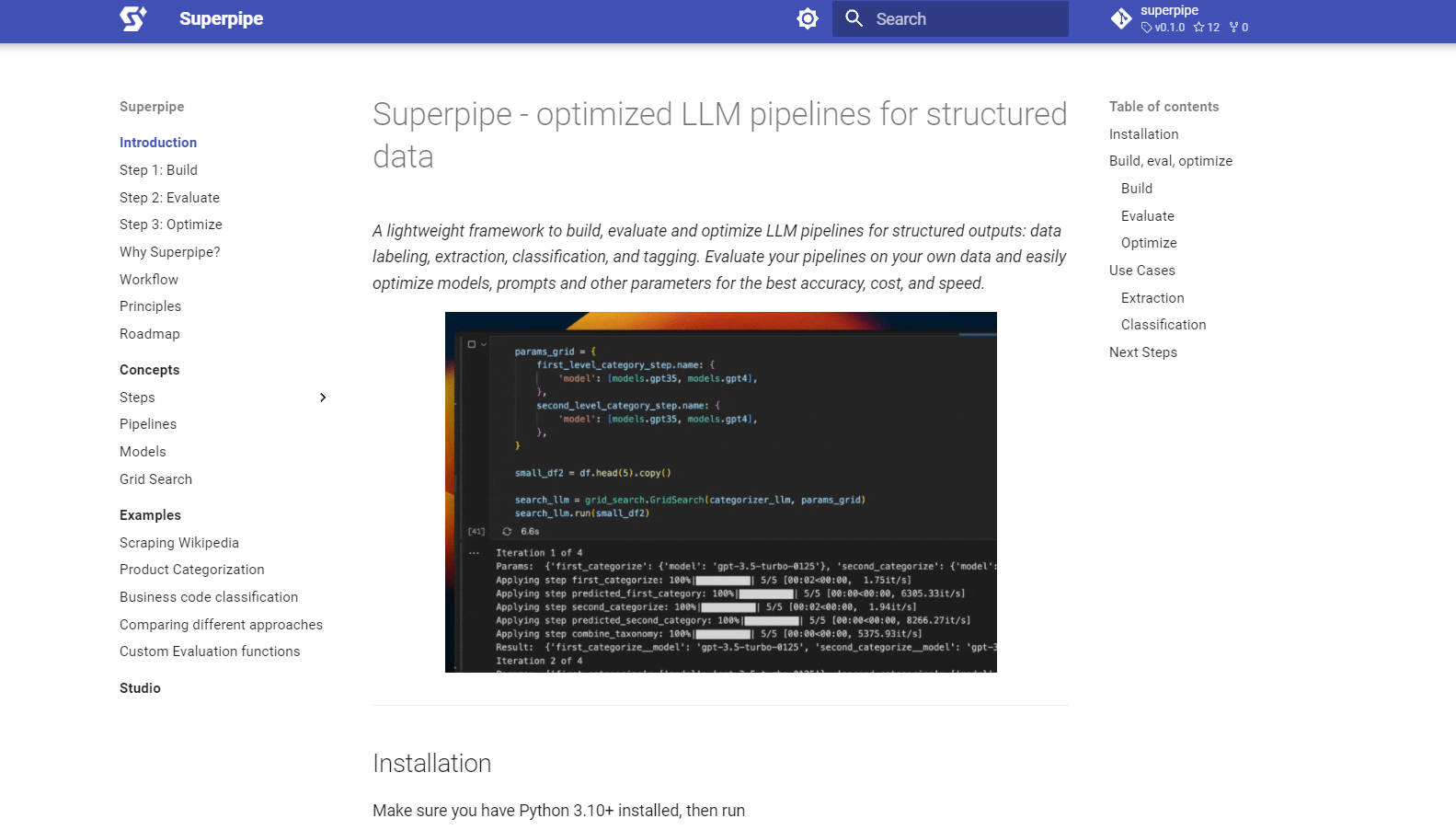
Task: Click the magnifying glass search icon
Action: (x=854, y=18)
